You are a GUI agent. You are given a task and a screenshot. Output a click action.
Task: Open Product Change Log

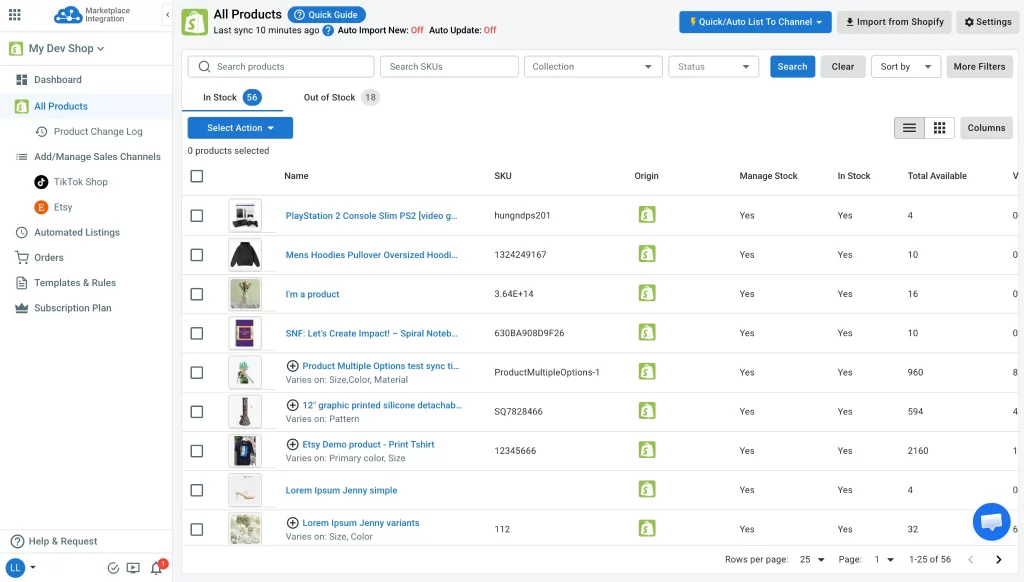click(89, 131)
